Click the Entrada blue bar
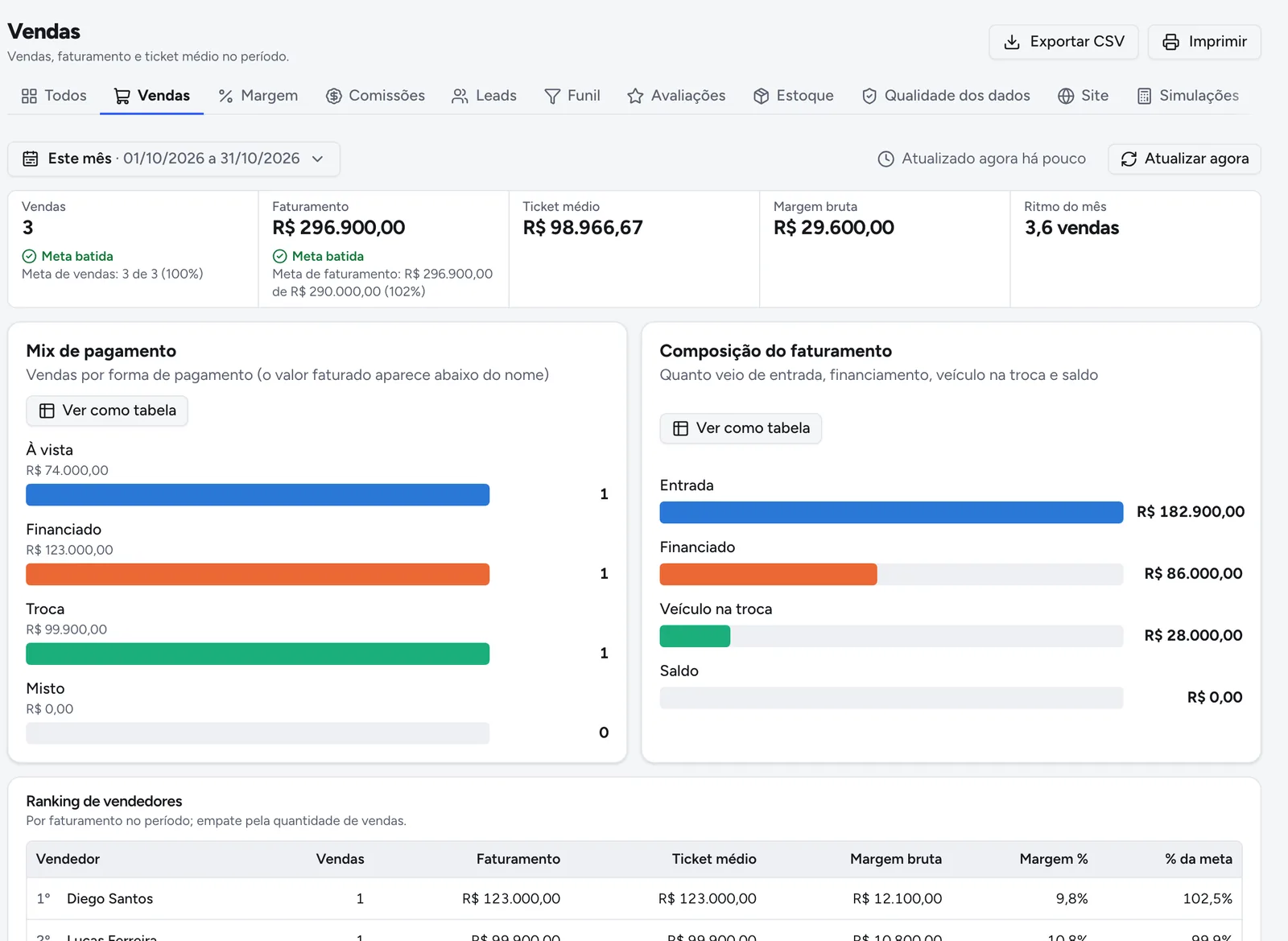This screenshot has width=1288, height=941. pyautogui.click(x=891, y=512)
